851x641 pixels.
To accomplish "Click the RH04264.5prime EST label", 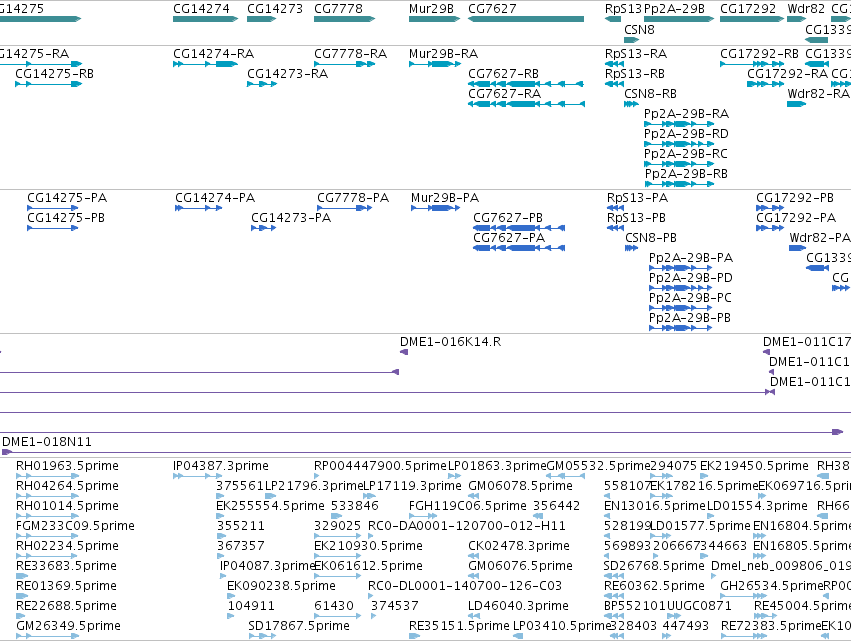I will [x=67, y=486].
